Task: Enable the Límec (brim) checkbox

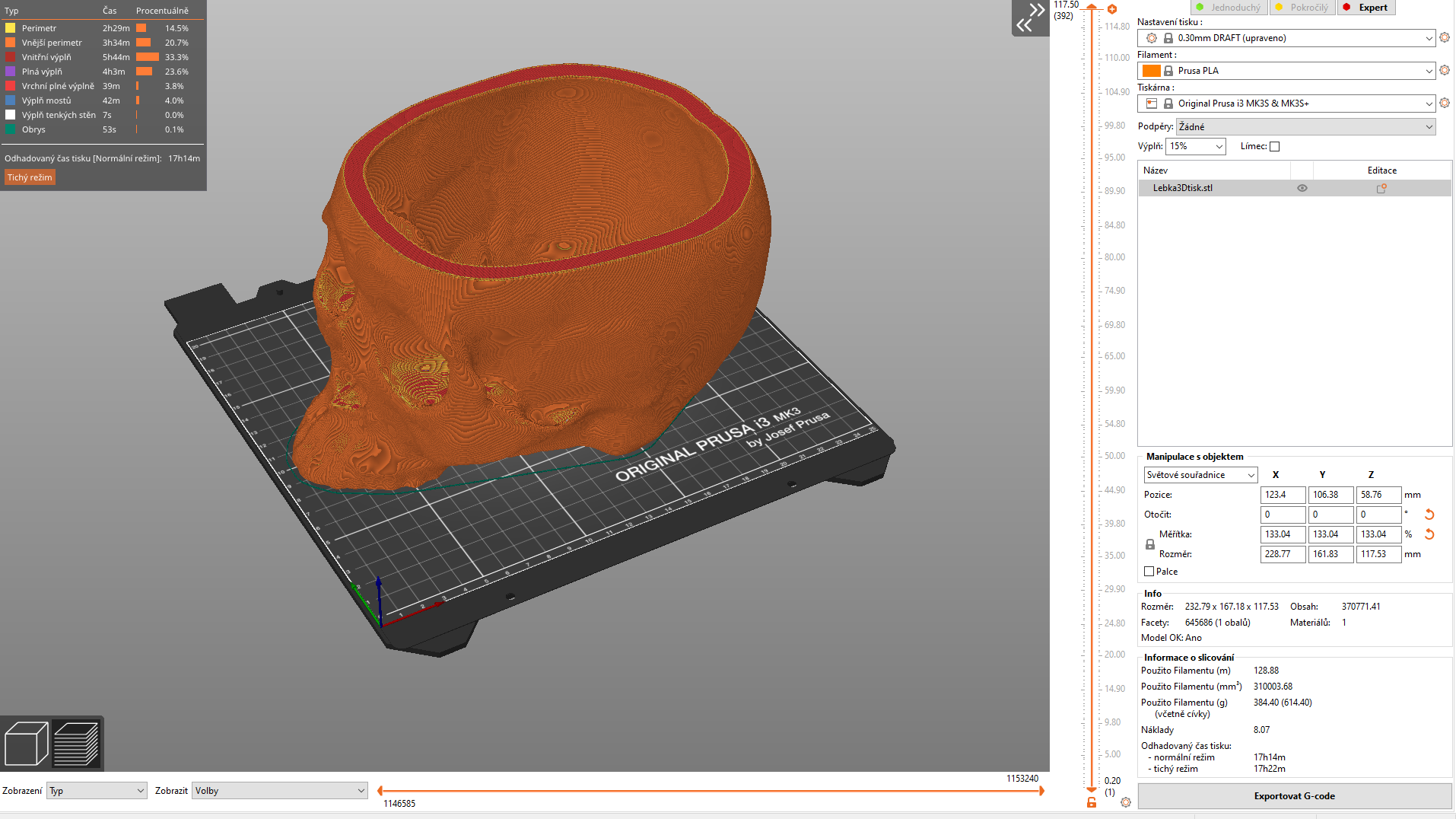Action: (x=1275, y=146)
